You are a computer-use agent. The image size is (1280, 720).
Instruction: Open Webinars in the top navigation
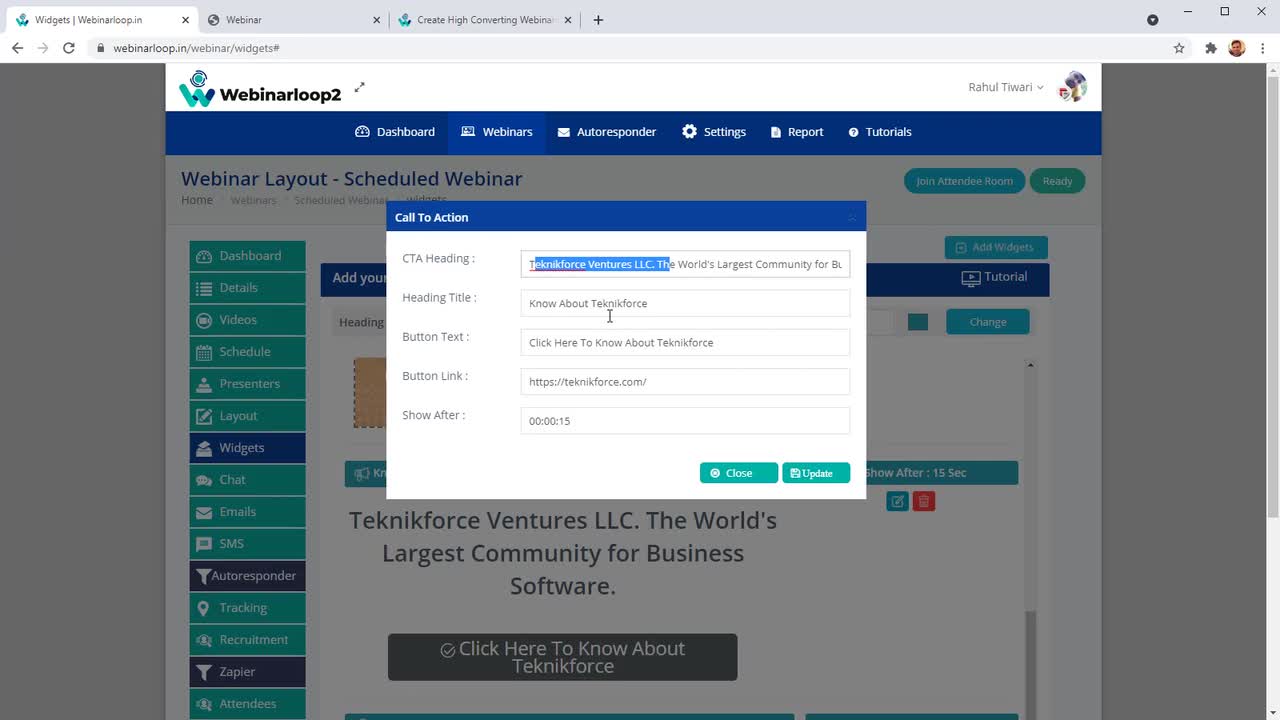[497, 132]
